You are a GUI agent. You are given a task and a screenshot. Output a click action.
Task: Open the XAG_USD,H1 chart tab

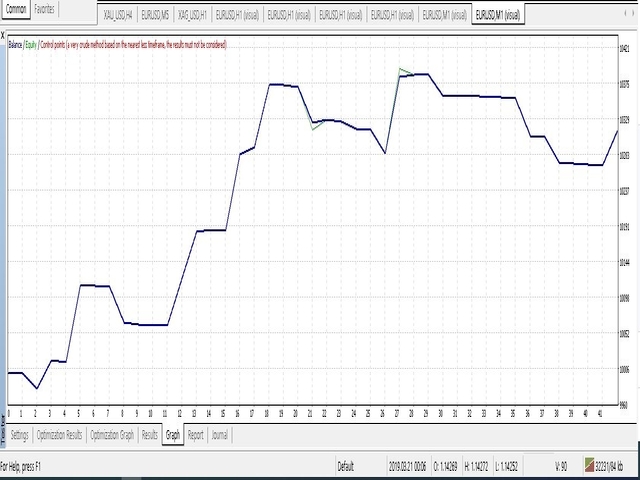tap(192, 16)
